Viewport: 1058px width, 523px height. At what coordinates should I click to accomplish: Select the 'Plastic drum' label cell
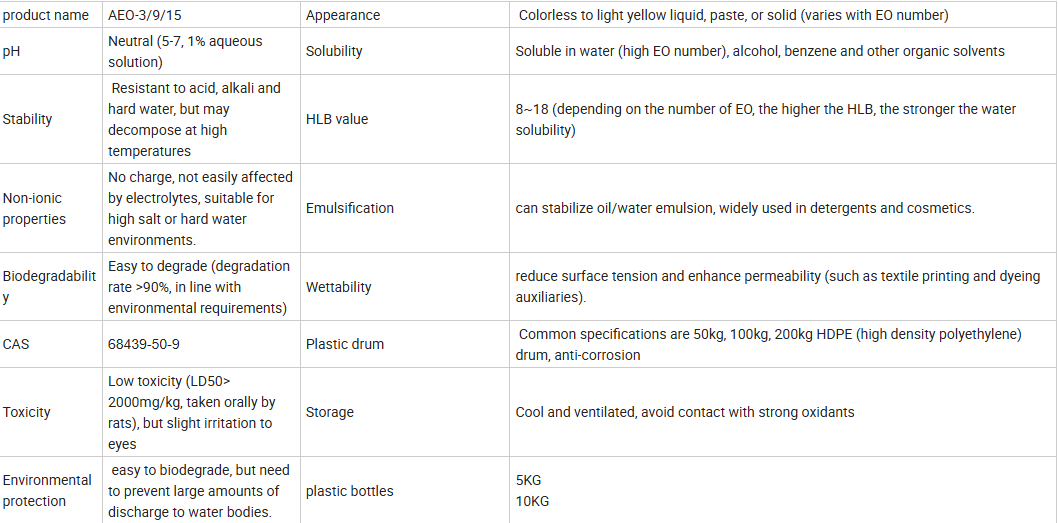[345, 344]
